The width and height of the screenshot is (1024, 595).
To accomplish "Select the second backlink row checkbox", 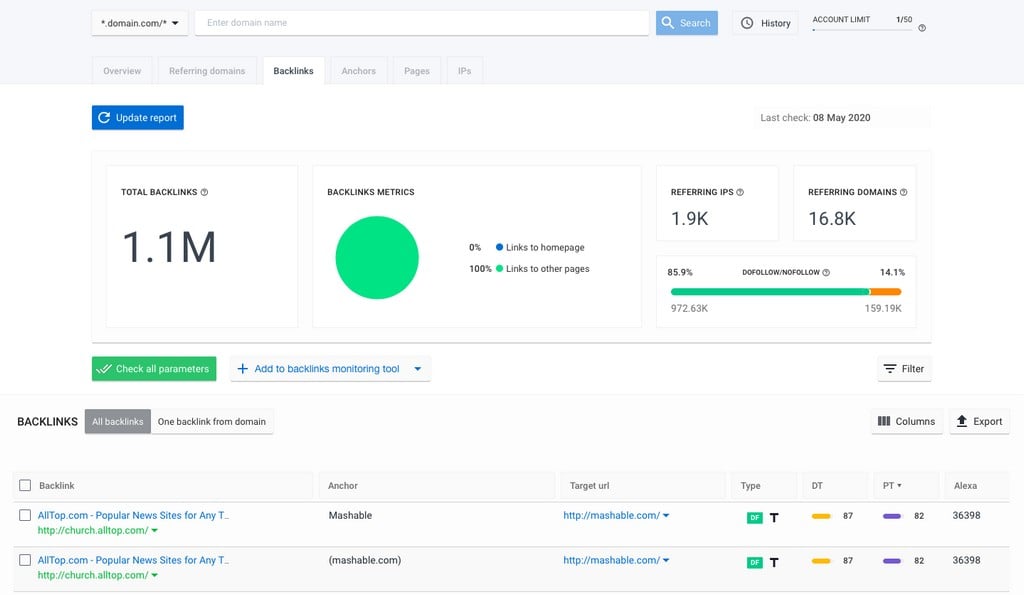I will click(25, 559).
